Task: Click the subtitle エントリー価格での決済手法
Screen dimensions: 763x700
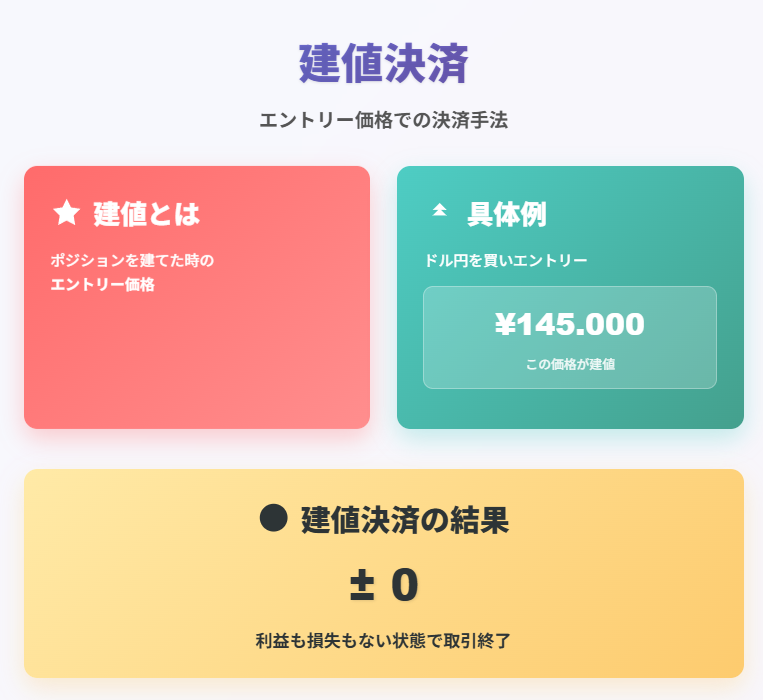Action: (383, 120)
